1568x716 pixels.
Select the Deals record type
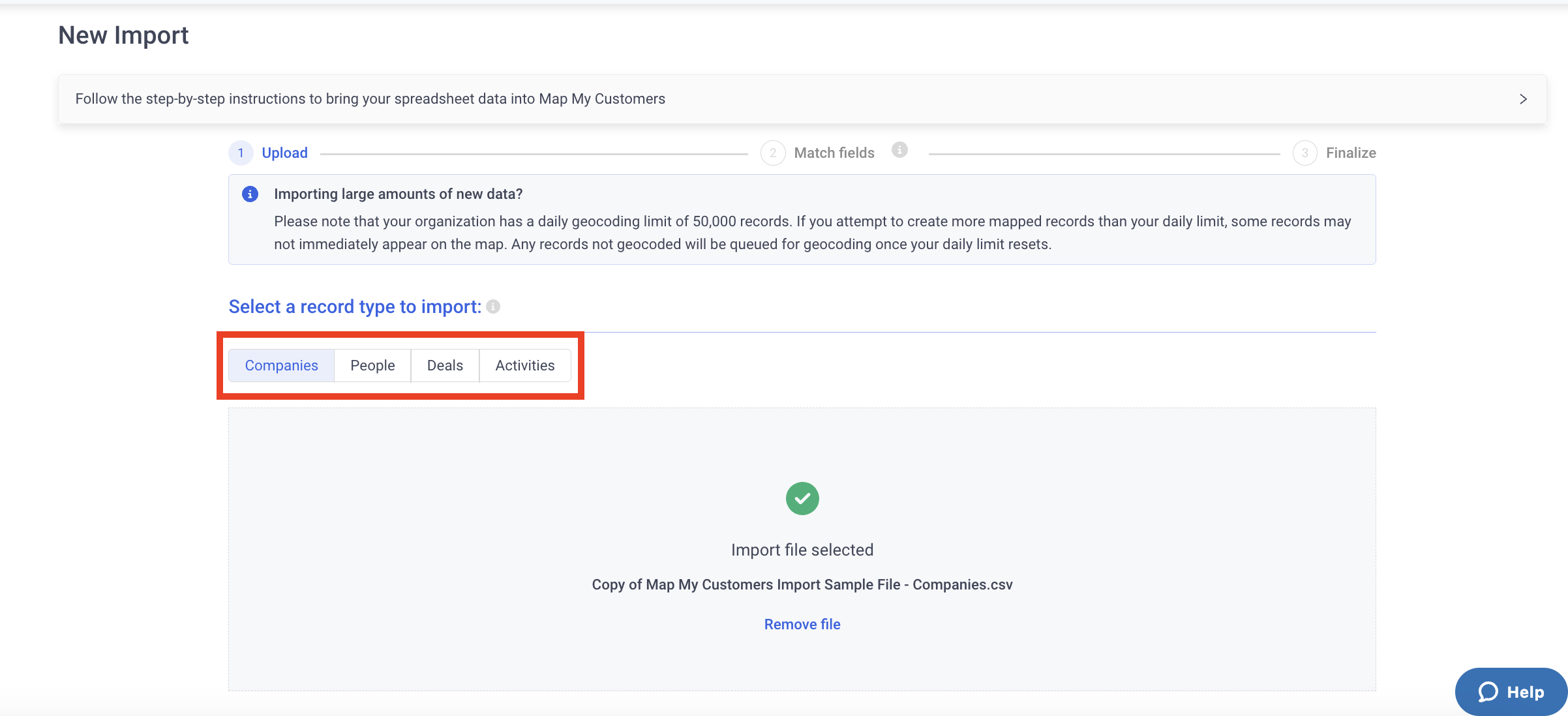(445, 365)
